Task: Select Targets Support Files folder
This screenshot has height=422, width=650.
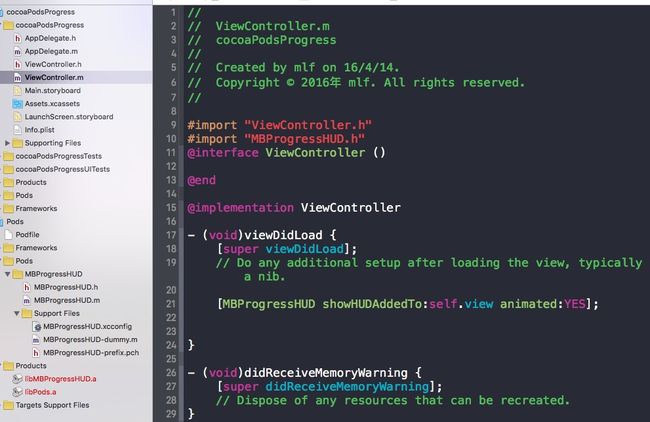Action: tap(52, 405)
